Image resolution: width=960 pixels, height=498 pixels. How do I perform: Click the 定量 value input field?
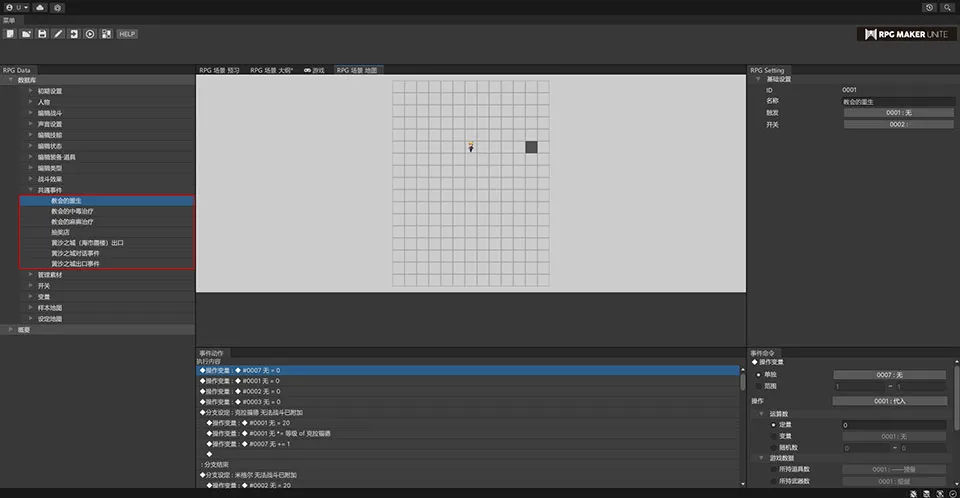pos(892,425)
